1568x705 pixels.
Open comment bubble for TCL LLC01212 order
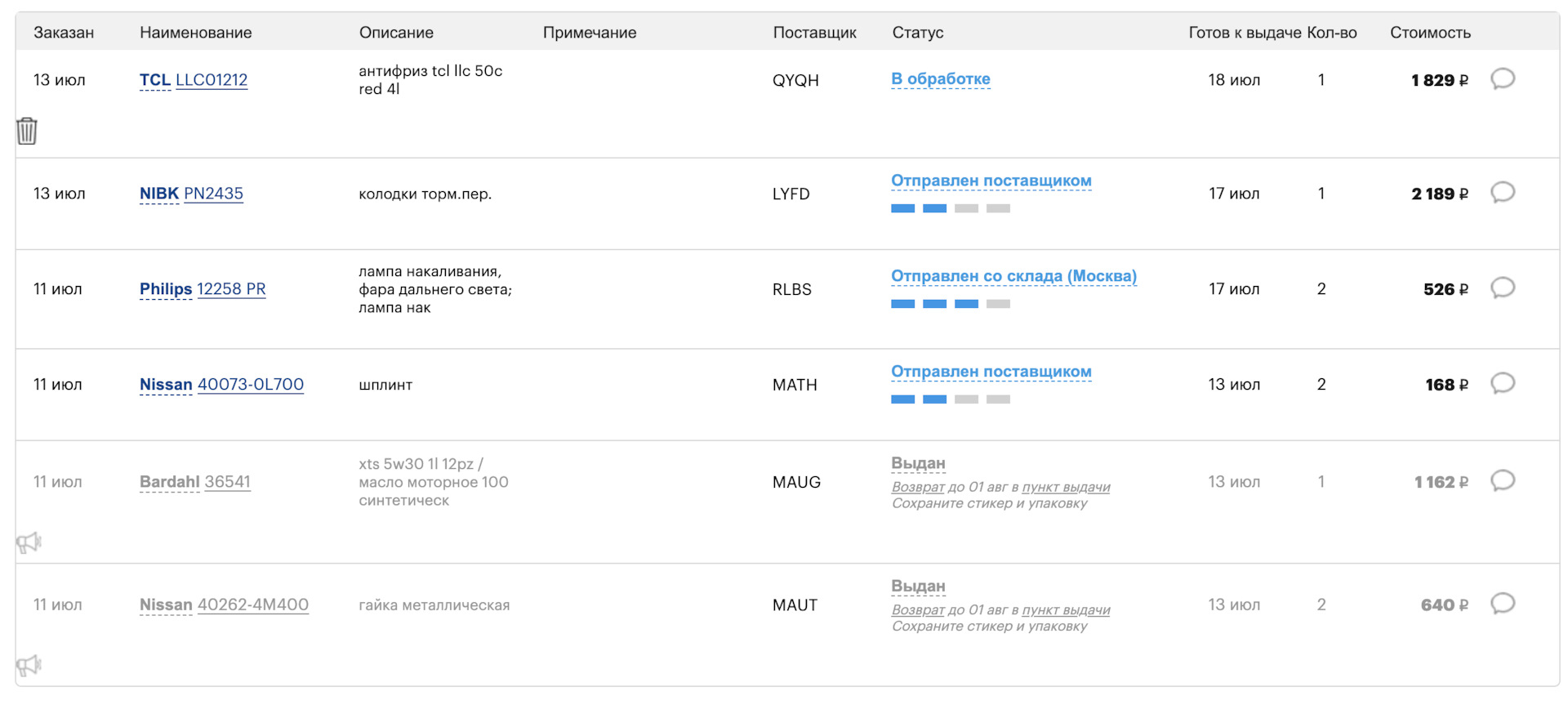coord(1503,79)
